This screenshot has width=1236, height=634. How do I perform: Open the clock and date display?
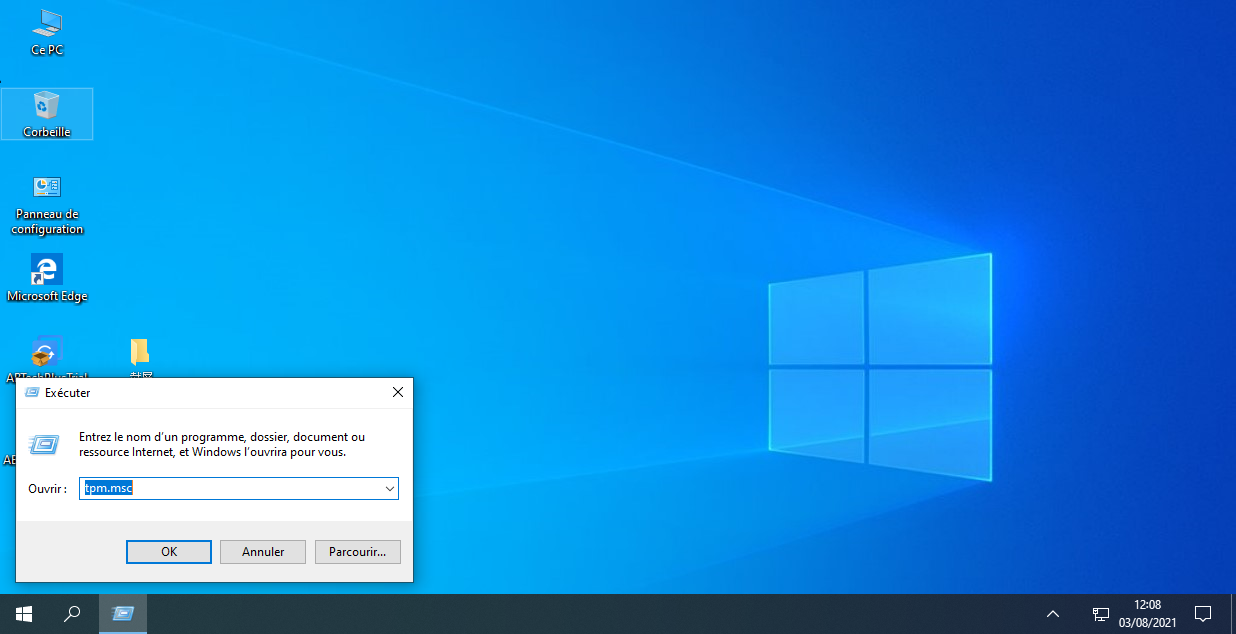tap(1147, 613)
